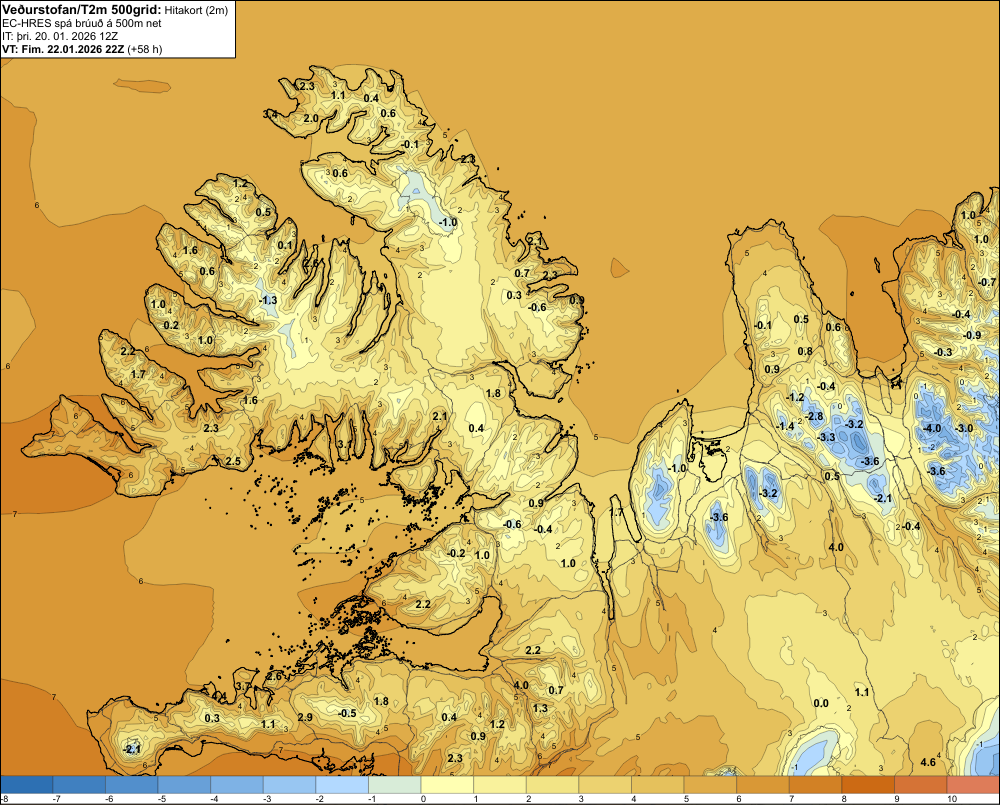Select legend swatch between -1 and 0
The width and height of the screenshot is (1000, 805).
[x=395, y=784]
